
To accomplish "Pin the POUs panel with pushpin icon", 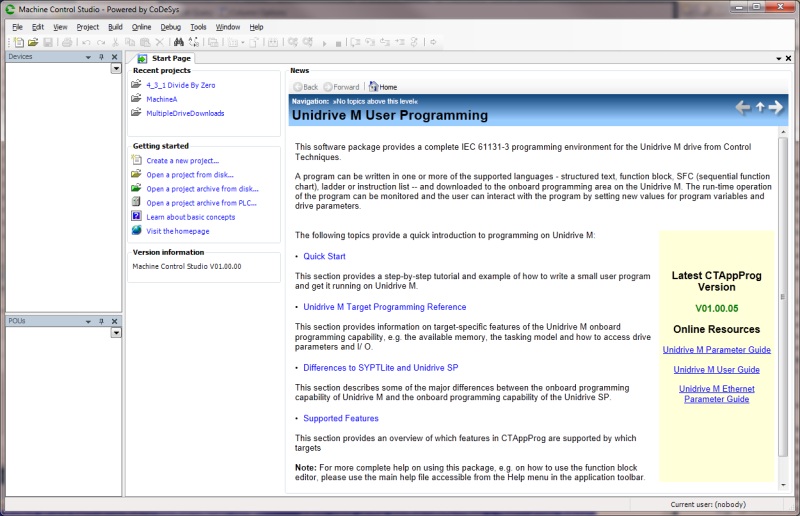I will (x=102, y=322).
